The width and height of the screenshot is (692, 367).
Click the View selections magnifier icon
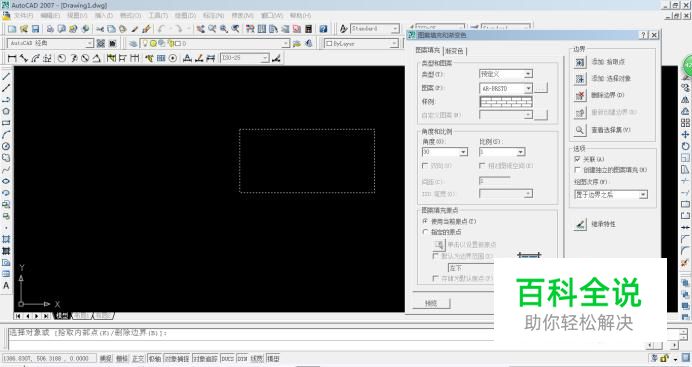click(579, 130)
